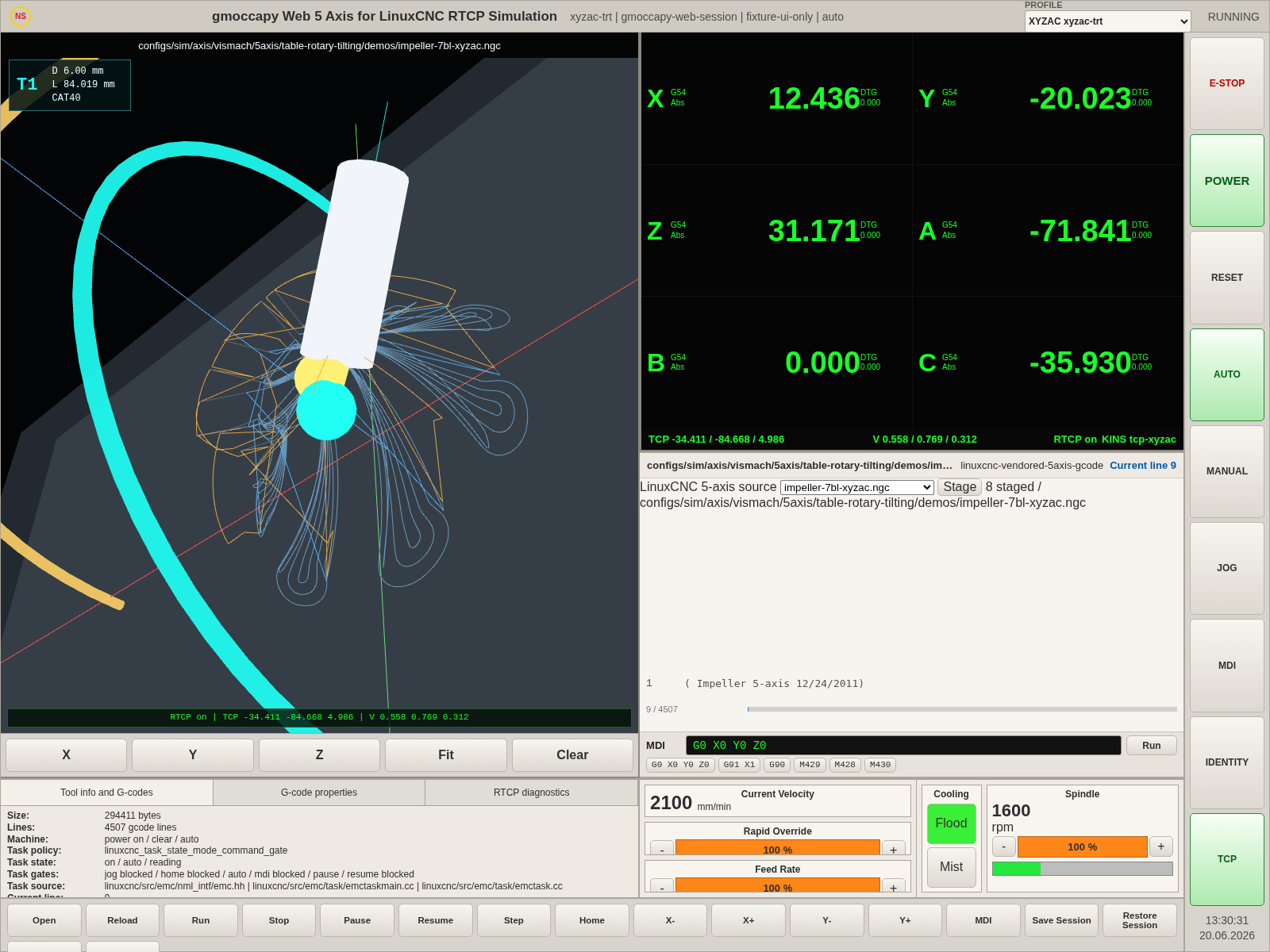The height and width of the screenshot is (952, 1270).
Task: Click the Rapid Override 100 % bar
Action: pos(778,848)
